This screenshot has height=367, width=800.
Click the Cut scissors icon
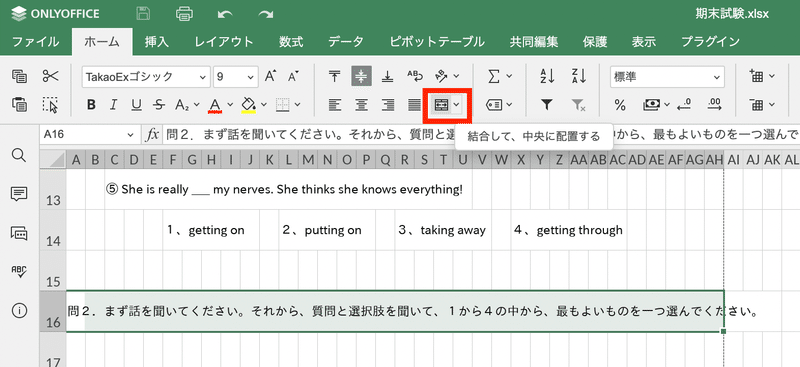coord(51,77)
